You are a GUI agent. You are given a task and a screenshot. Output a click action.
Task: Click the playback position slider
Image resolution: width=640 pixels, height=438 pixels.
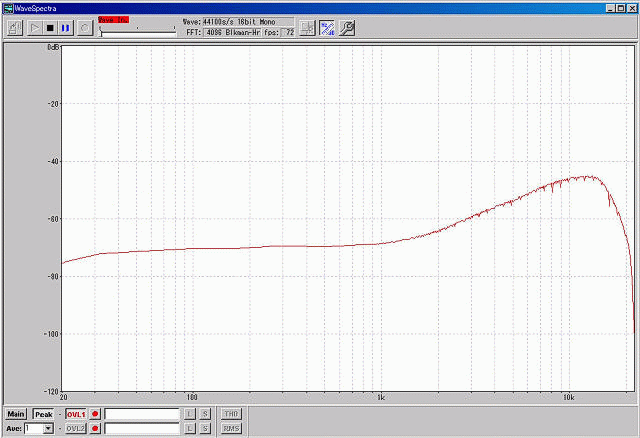[137, 31]
